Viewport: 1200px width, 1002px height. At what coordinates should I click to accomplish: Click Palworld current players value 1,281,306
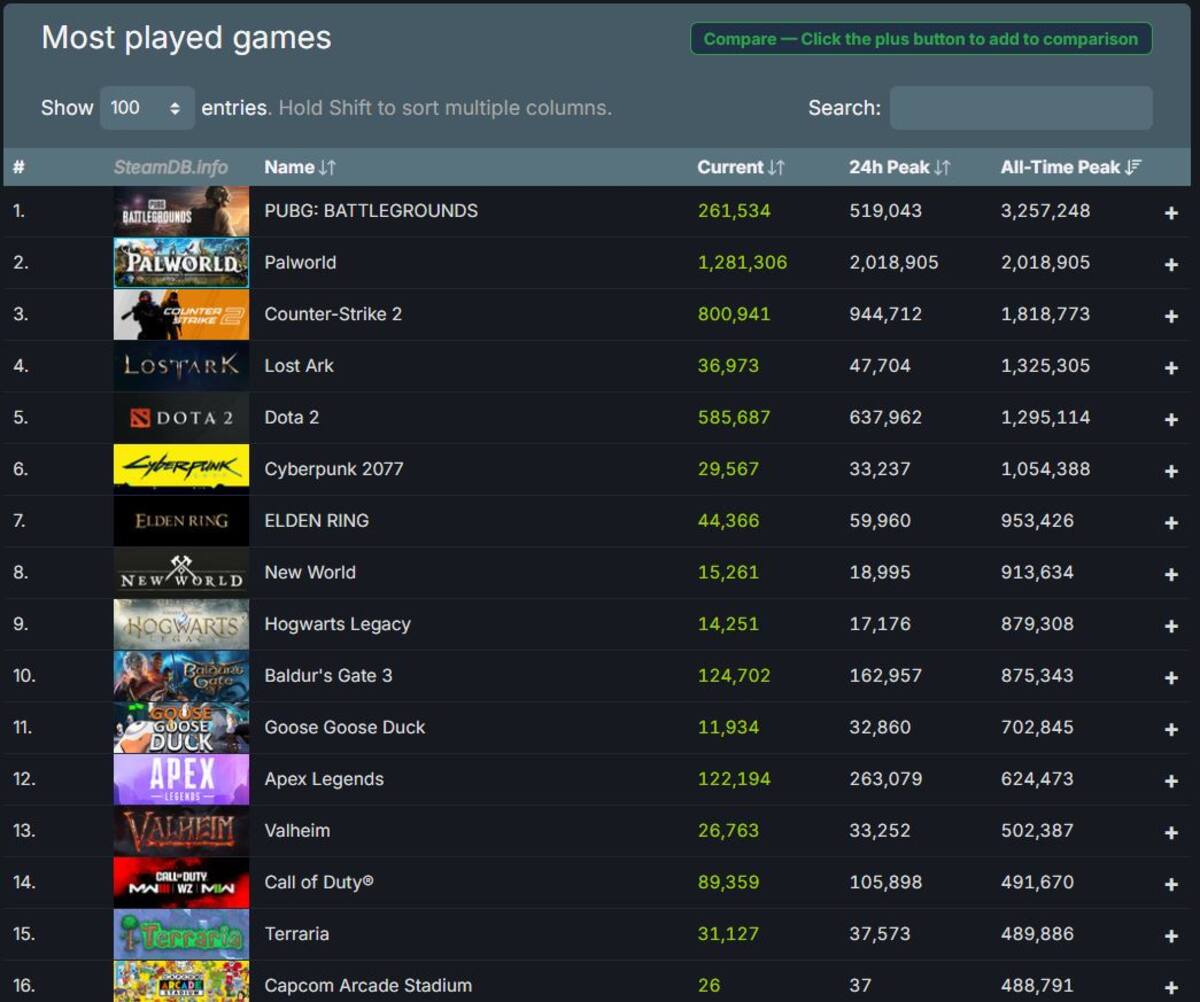[742, 263]
